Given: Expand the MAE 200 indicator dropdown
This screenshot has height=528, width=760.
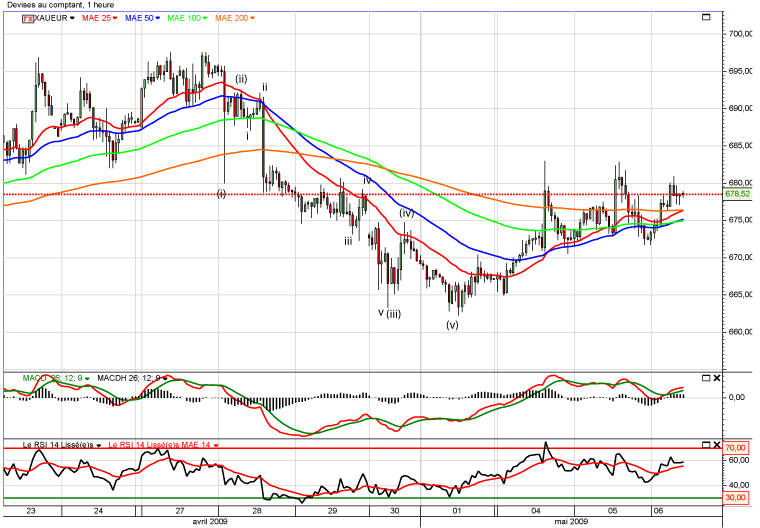Looking at the screenshot, I should click(x=250, y=19).
